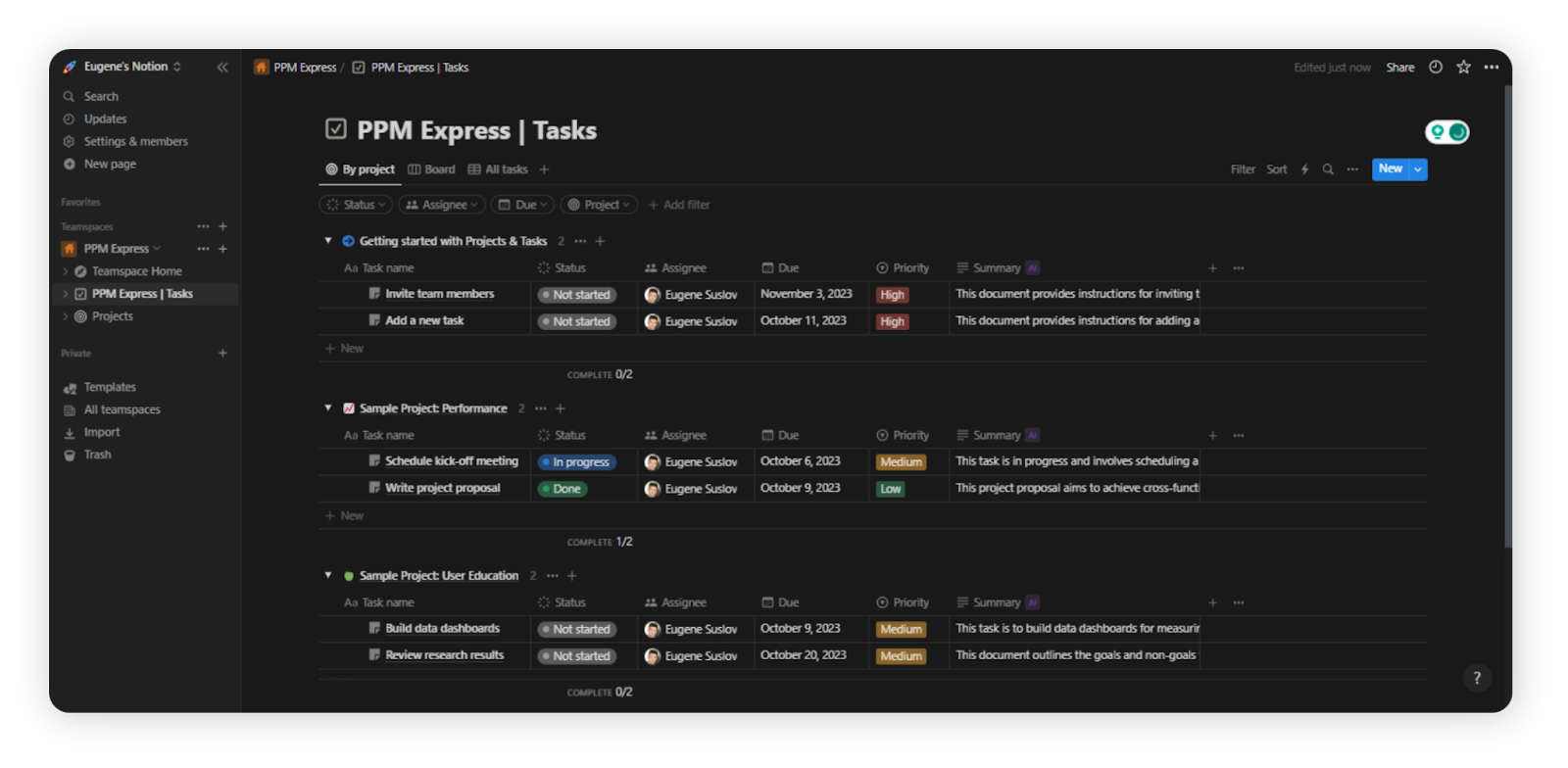Viewport: 1568px width, 768px height.
Task: Add task to Sample Project: User Education group
Action: [572, 576]
